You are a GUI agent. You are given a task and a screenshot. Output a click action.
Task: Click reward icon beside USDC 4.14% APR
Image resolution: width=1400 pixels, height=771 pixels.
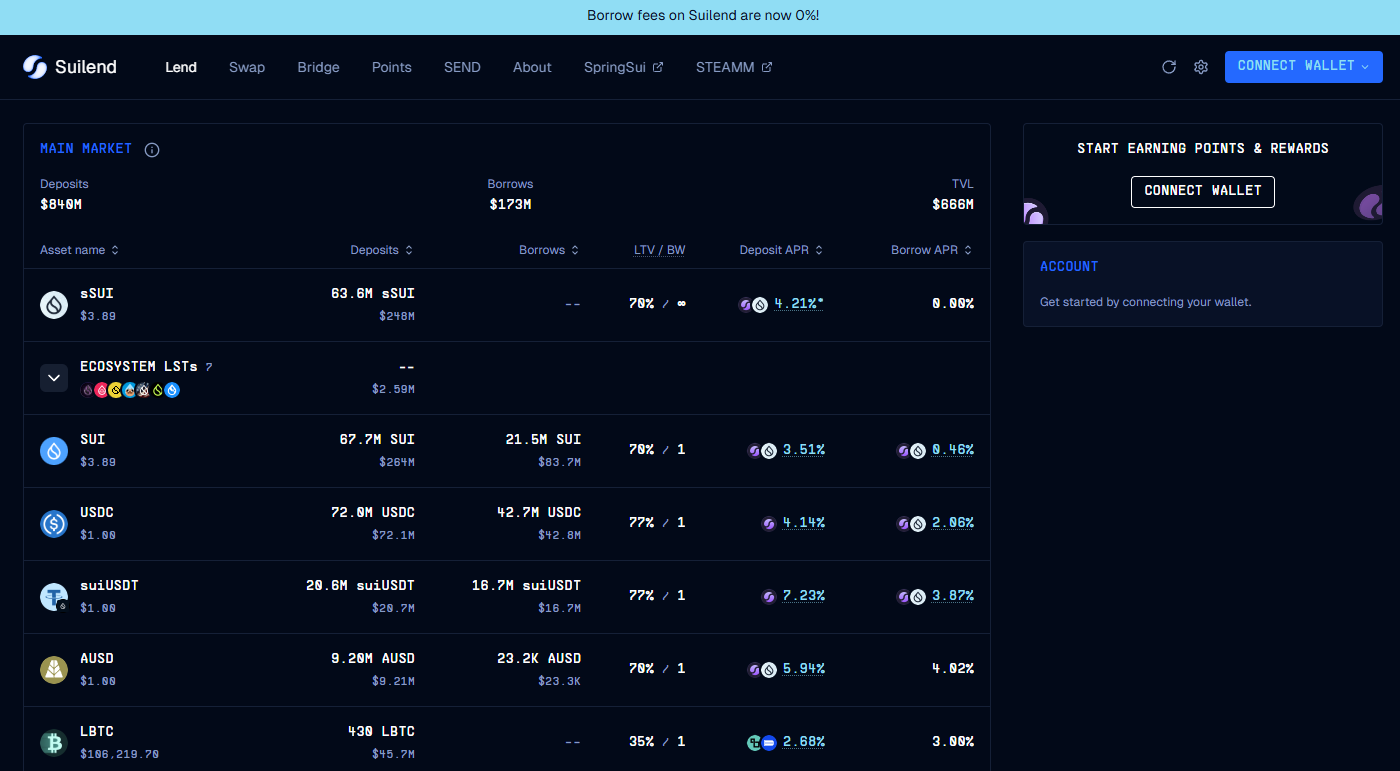[769, 523]
